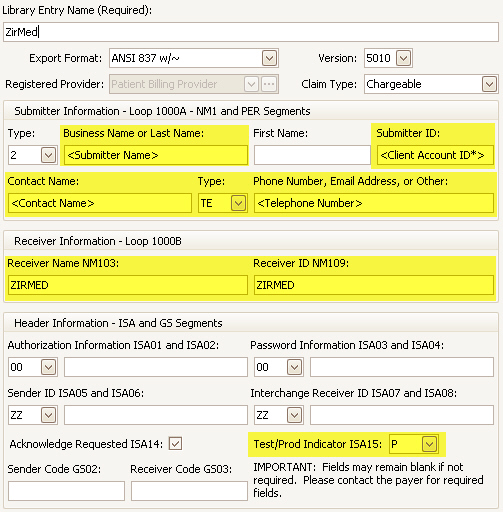
Task: Open the Submitter Type dropdown showing 2
Action: [x=48, y=155]
